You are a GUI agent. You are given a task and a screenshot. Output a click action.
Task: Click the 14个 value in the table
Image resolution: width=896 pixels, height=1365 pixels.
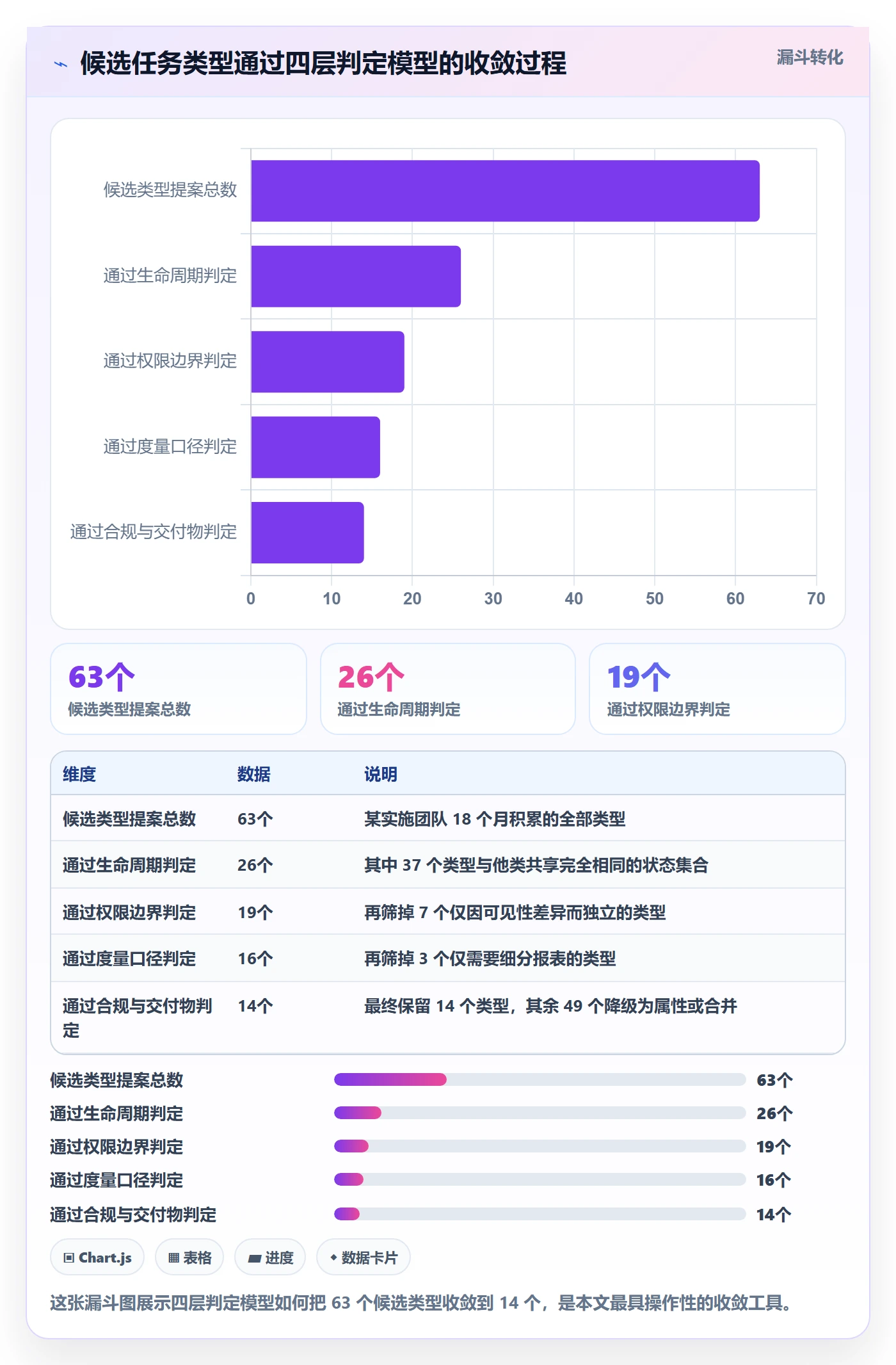pyautogui.click(x=255, y=1006)
